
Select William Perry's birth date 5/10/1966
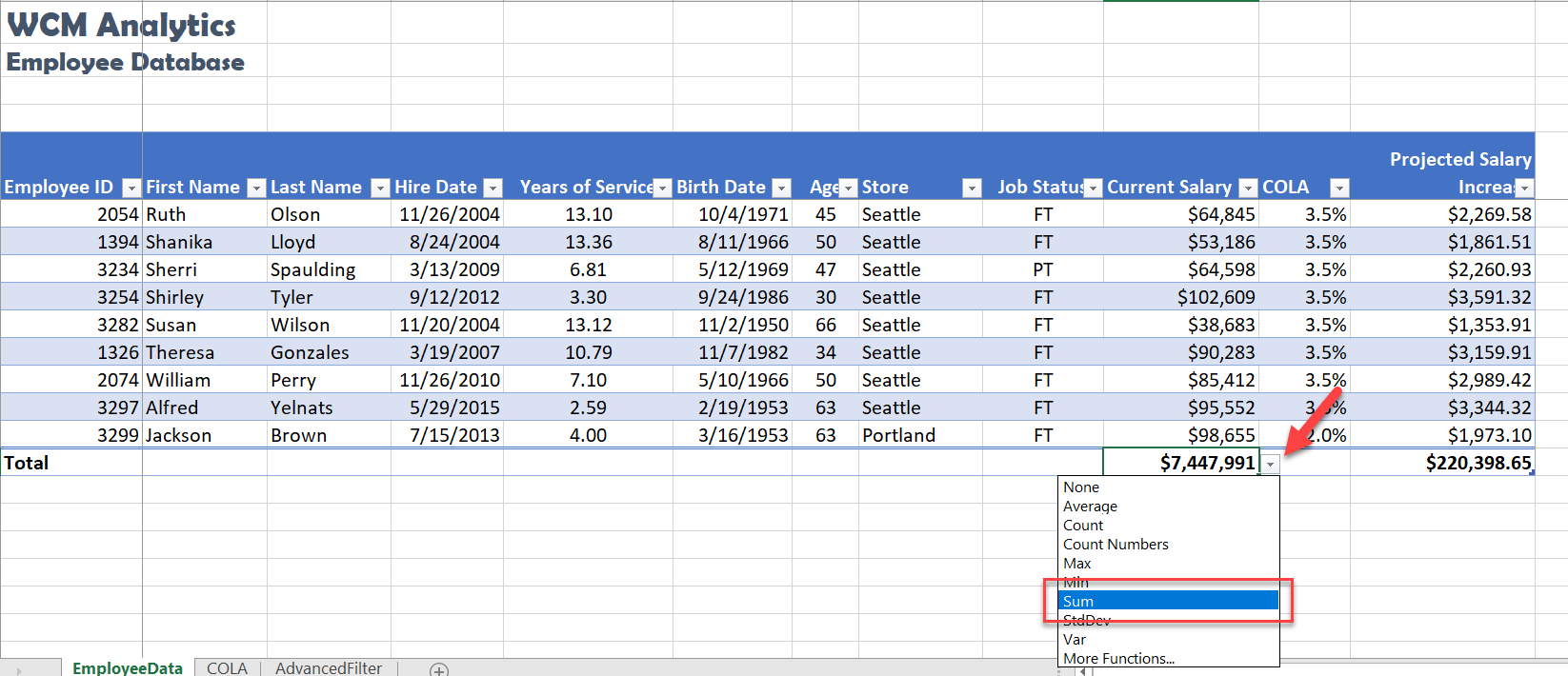point(733,380)
